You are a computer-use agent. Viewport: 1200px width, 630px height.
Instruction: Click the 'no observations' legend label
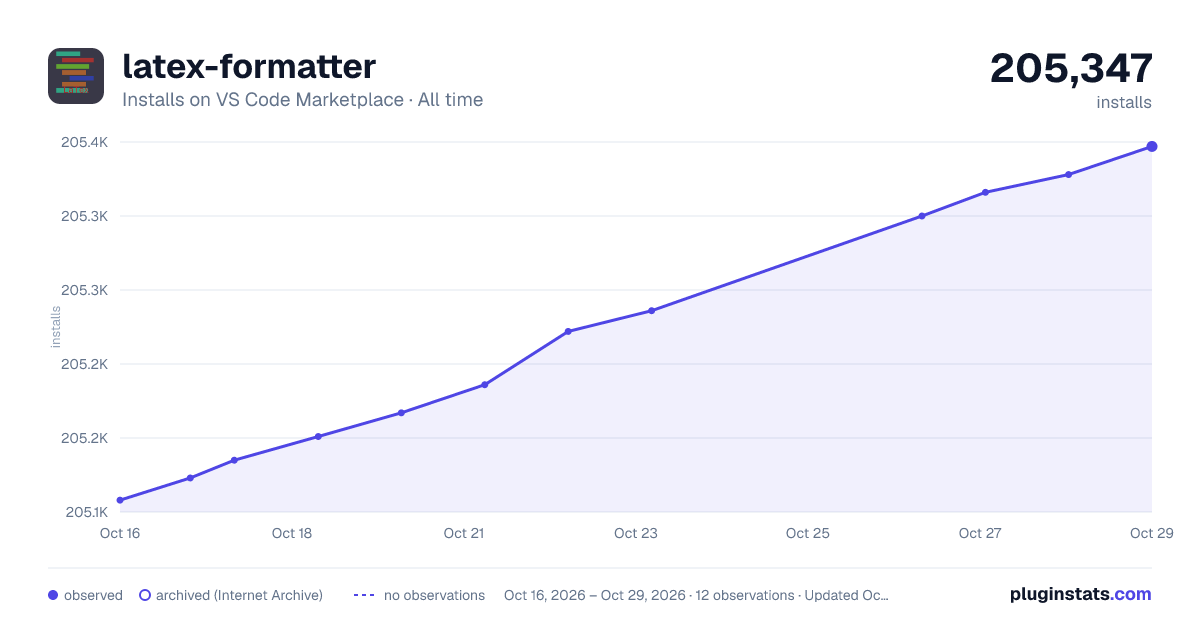pos(434,595)
